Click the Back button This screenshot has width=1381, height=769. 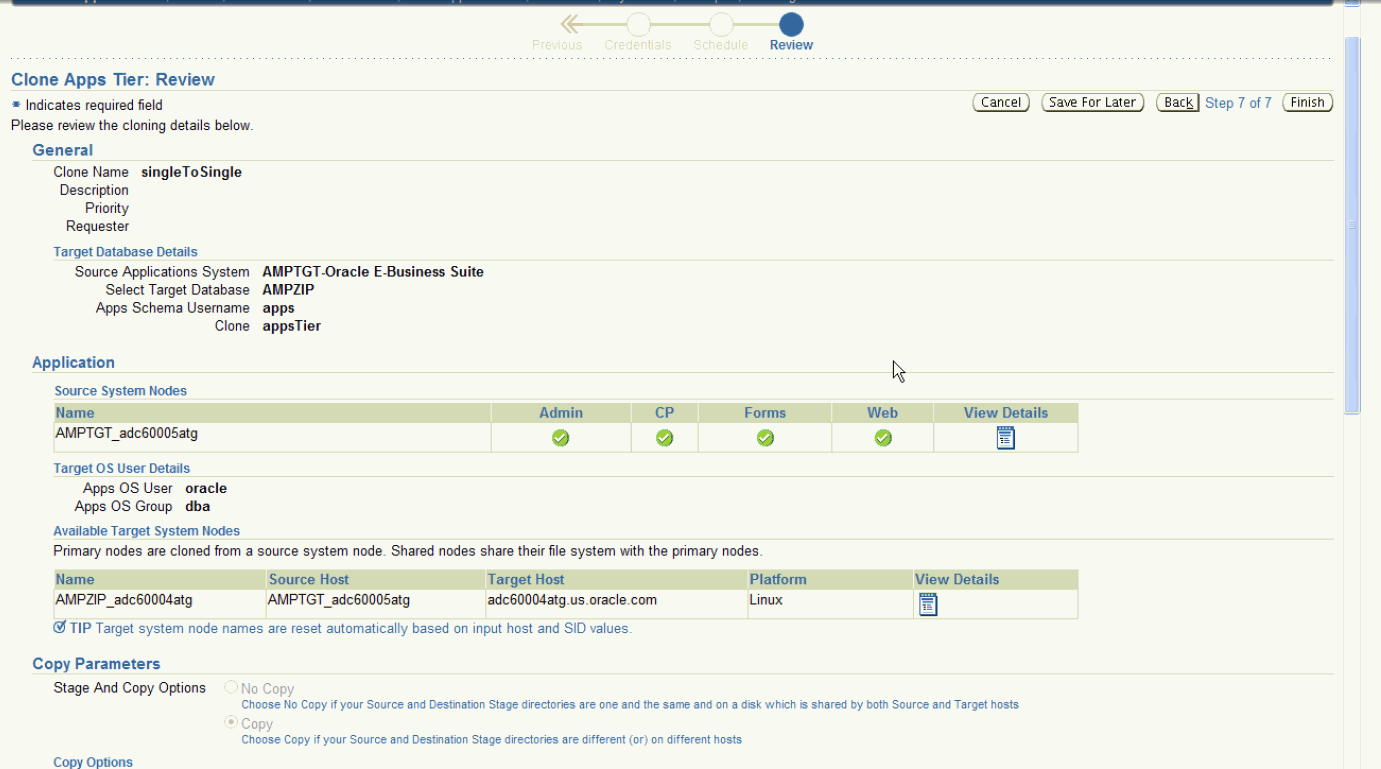click(1178, 103)
